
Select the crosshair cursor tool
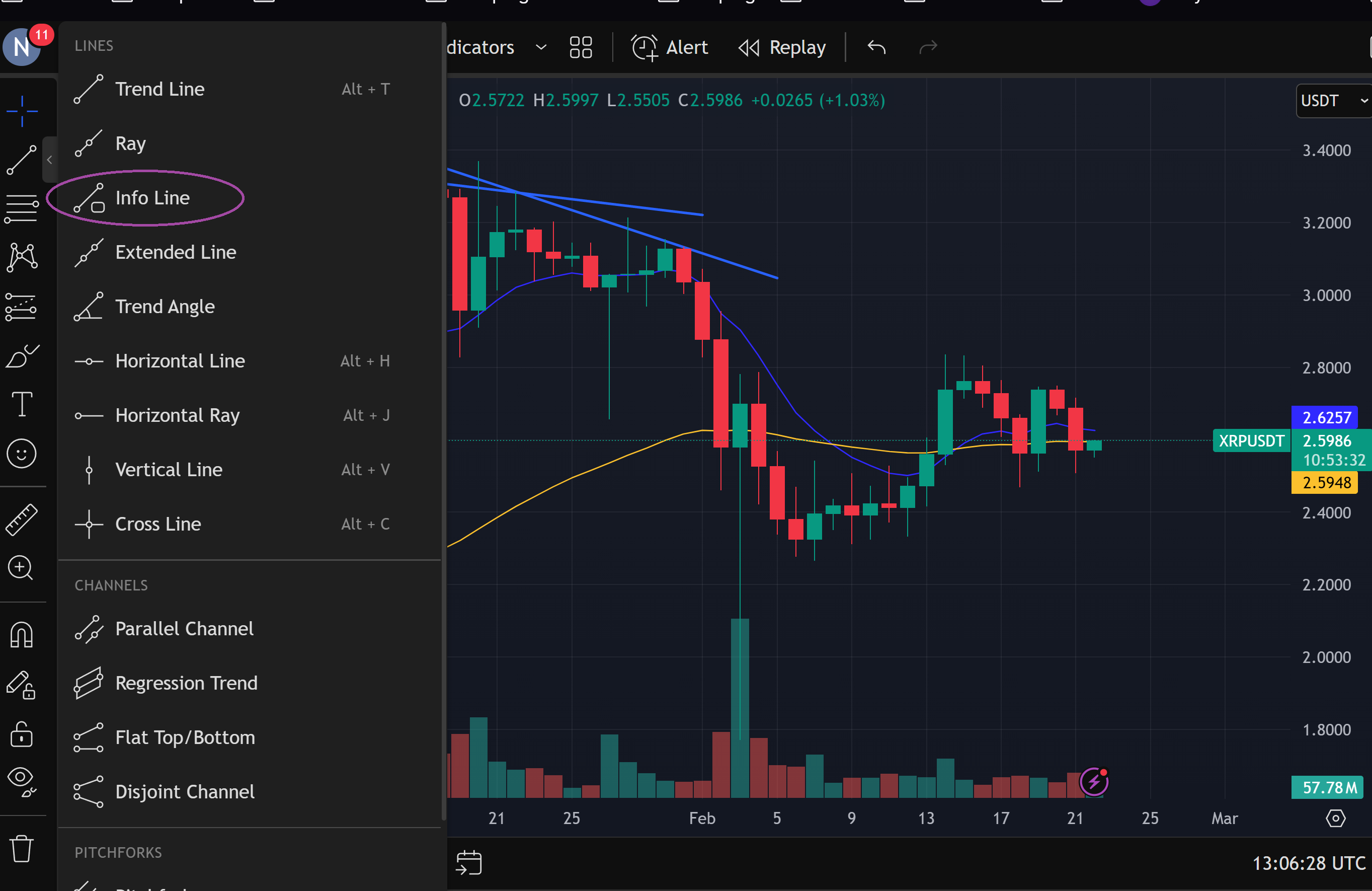[22, 110]
